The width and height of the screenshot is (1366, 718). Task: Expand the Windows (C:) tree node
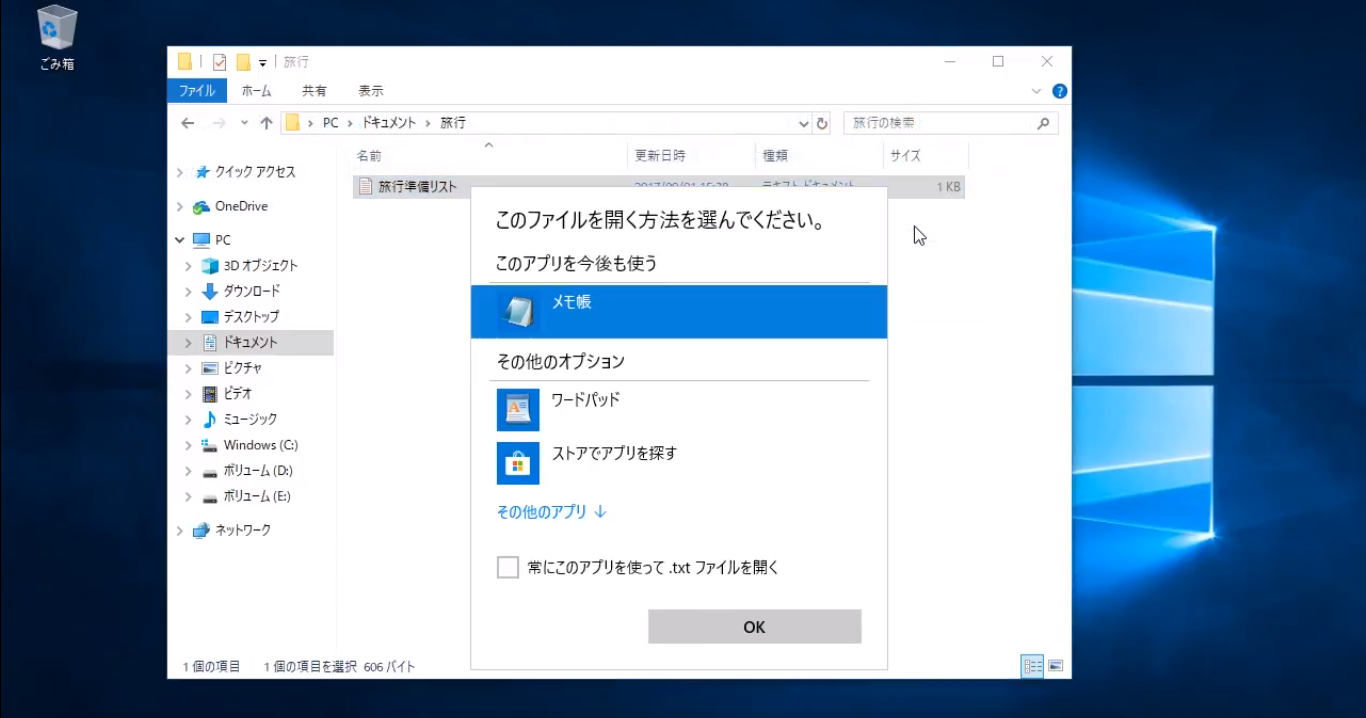coord(188,445)
